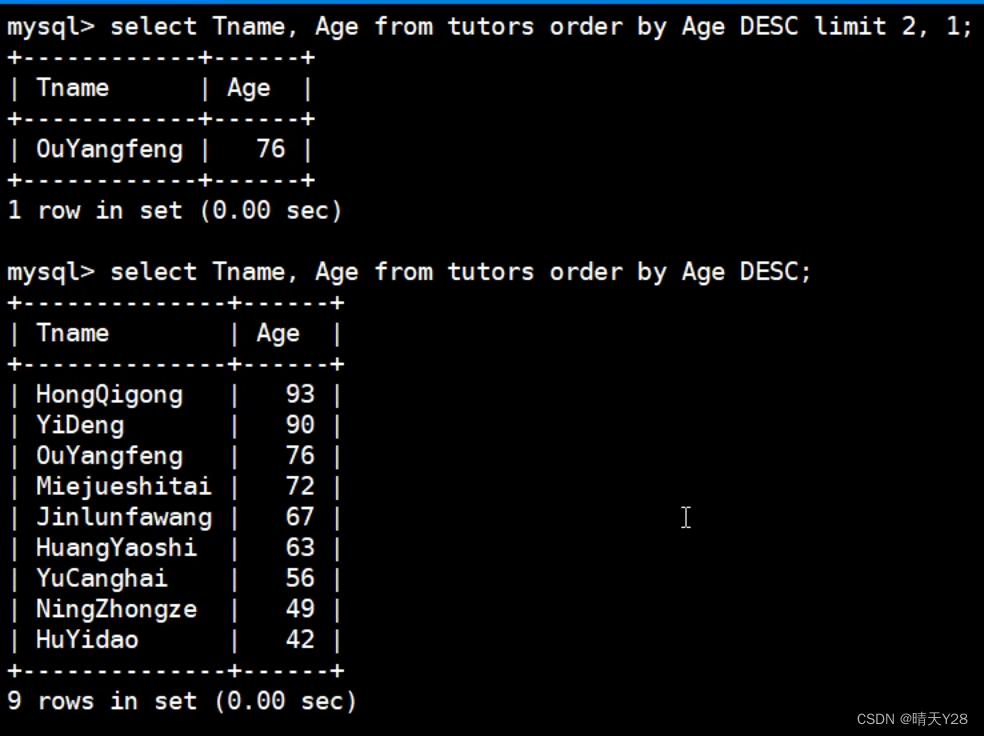Select the YuCanghai name cell
This screenshot has width=984, height=736.
pos(102,580)
